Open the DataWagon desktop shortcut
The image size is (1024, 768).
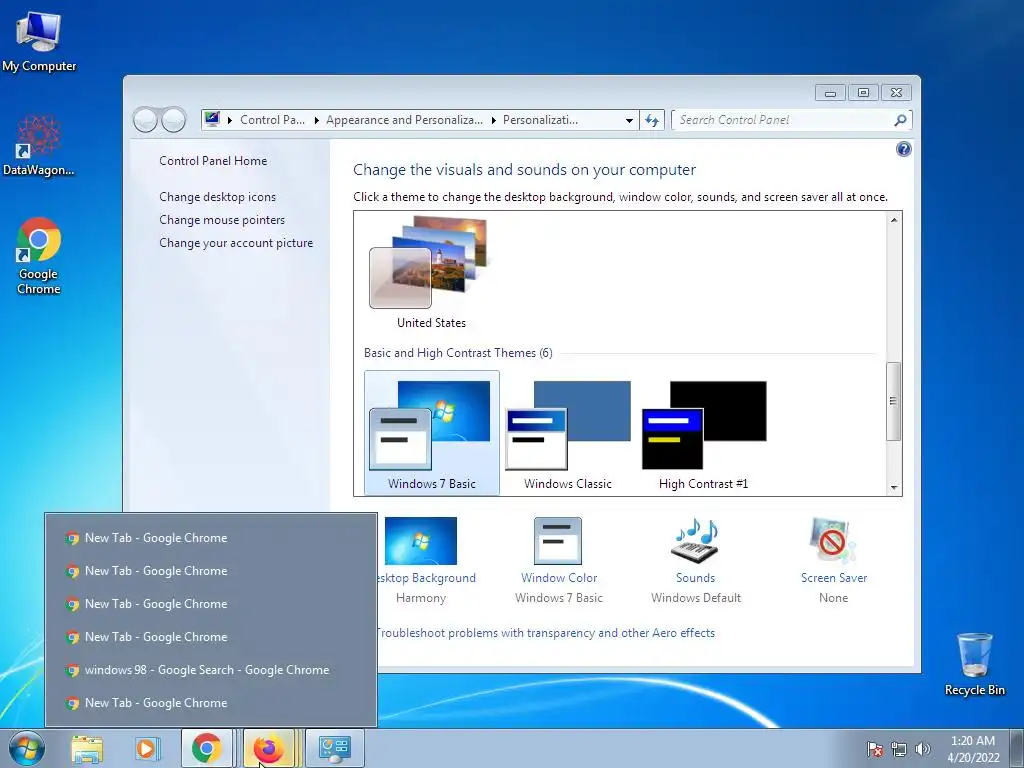tap(39, 145)
